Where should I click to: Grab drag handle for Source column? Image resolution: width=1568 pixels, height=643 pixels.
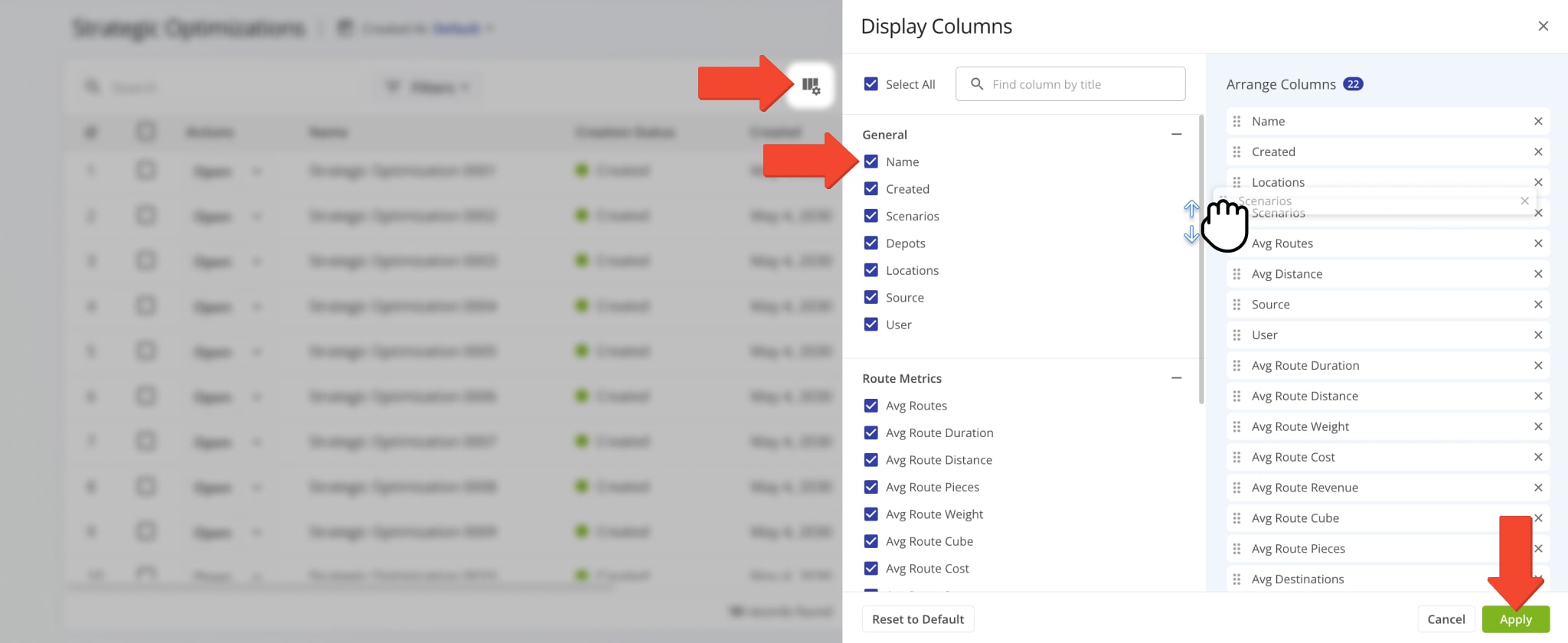click(x=1236, y=305)
